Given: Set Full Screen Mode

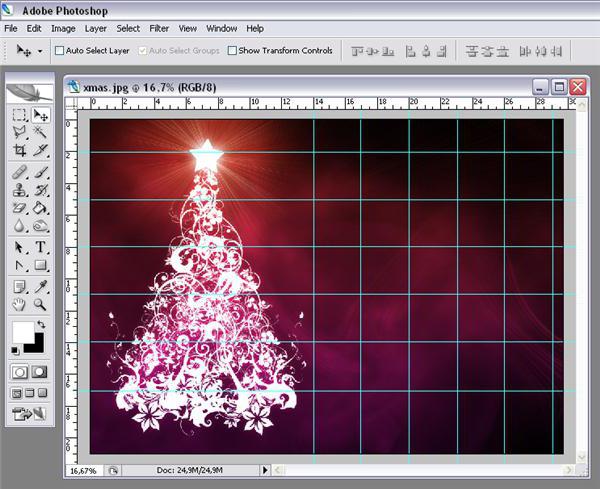Looking at the screenshot, I should click(43, 393).
